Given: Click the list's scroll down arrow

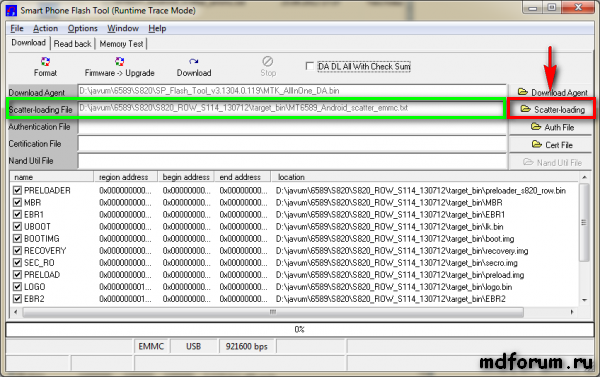Looking at the screenshot, I should [584, 300].
